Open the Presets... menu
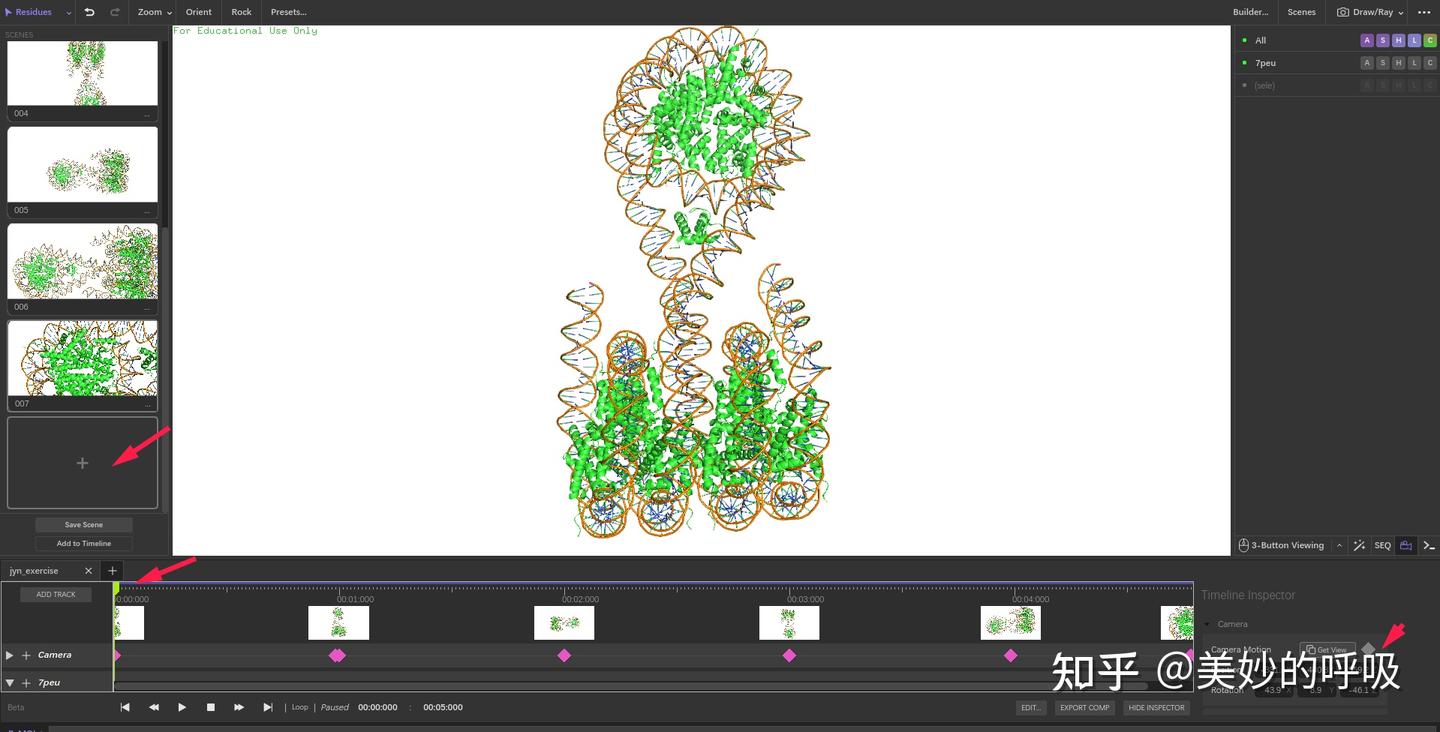1440x732 pixels. [x=289, y=12]
